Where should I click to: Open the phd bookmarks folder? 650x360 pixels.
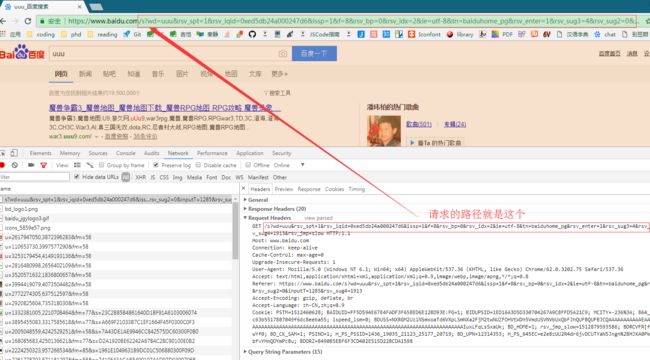click(x=72, y=34)
